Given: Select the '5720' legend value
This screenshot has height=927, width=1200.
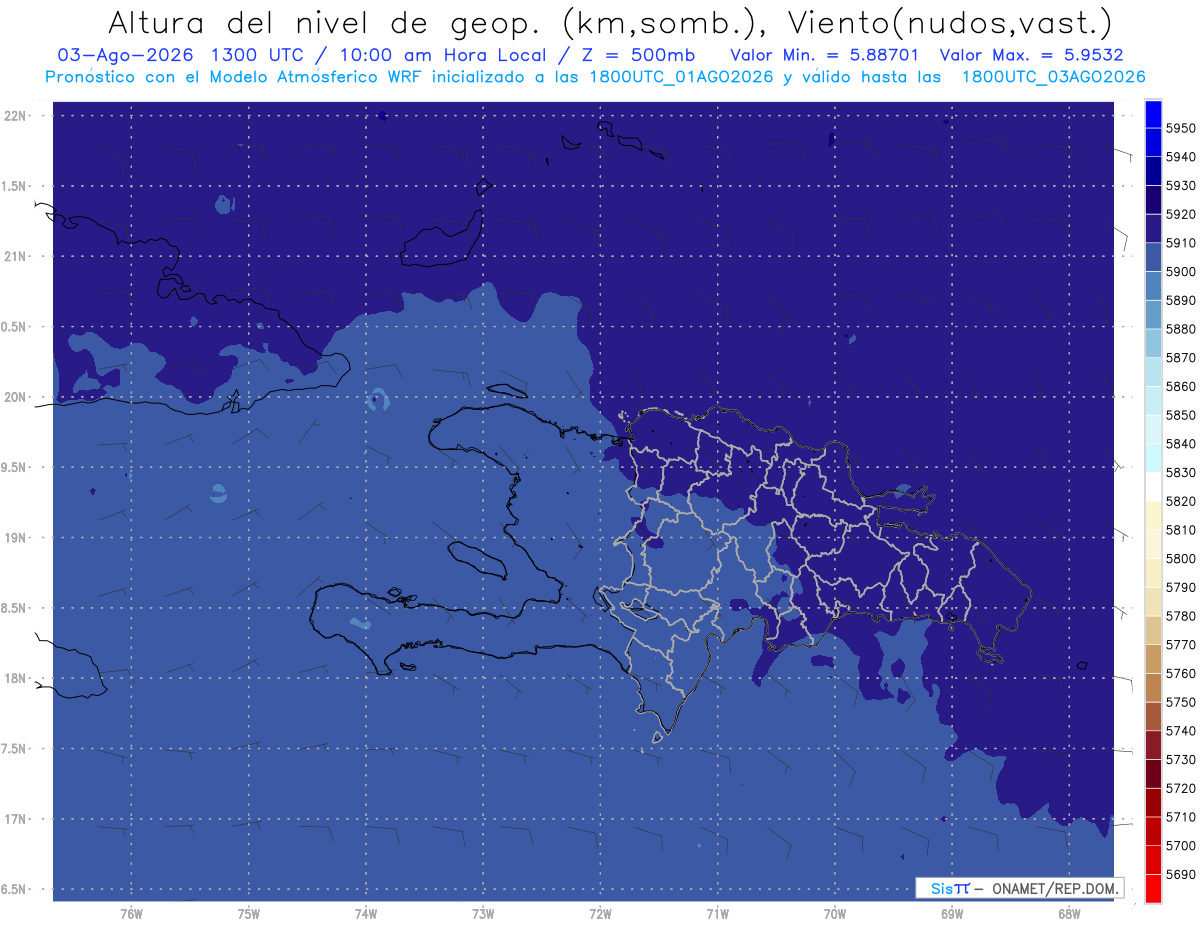Looking at the screenshot, I should [x=1180, y=788].
